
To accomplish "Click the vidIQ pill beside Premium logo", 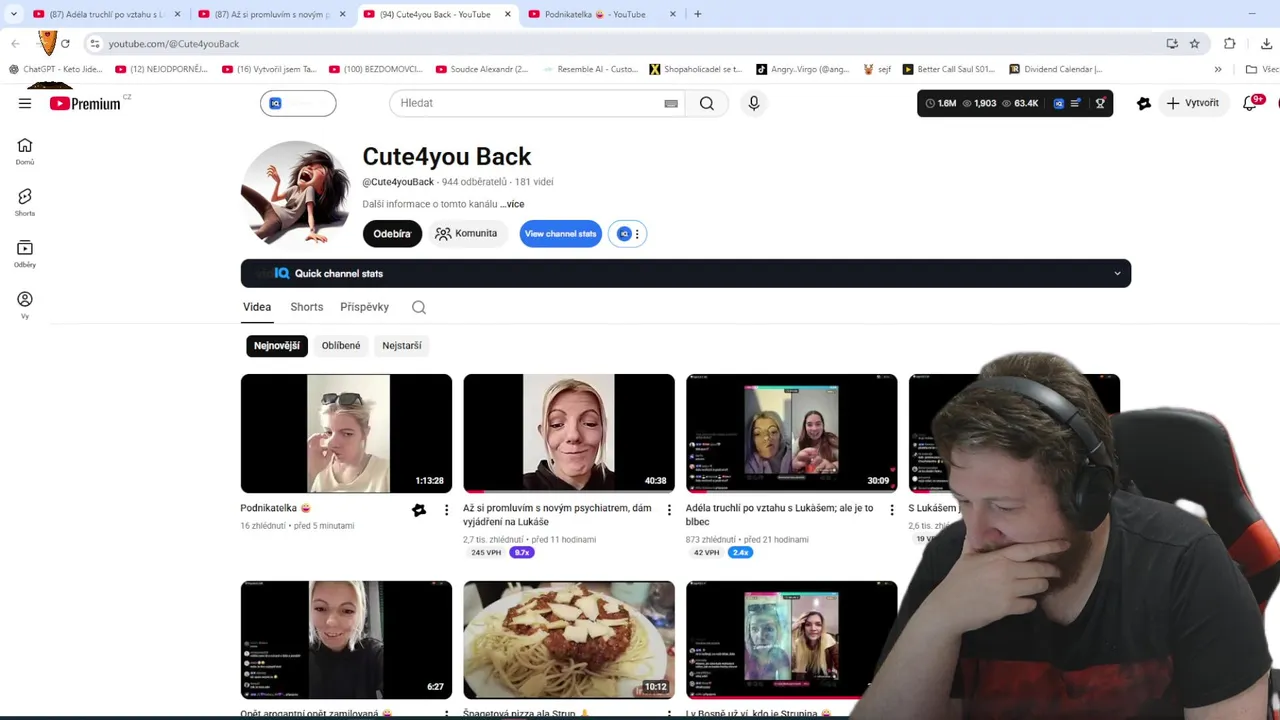I will click(x=298, y=103).
